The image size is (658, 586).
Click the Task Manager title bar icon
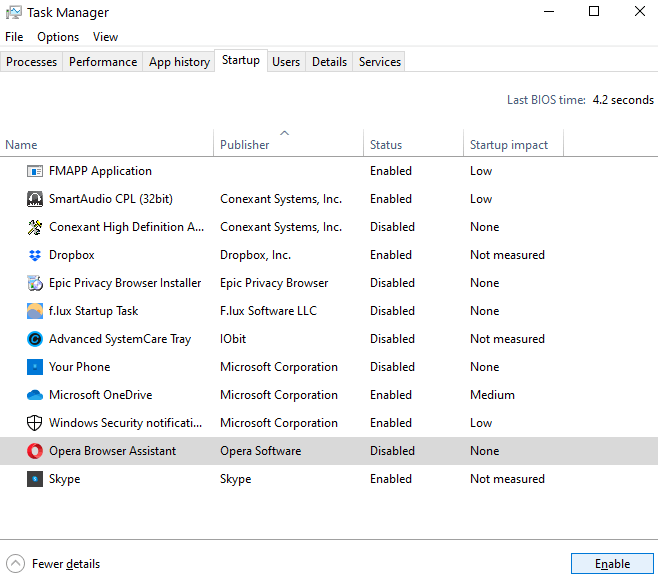[13, 13]
